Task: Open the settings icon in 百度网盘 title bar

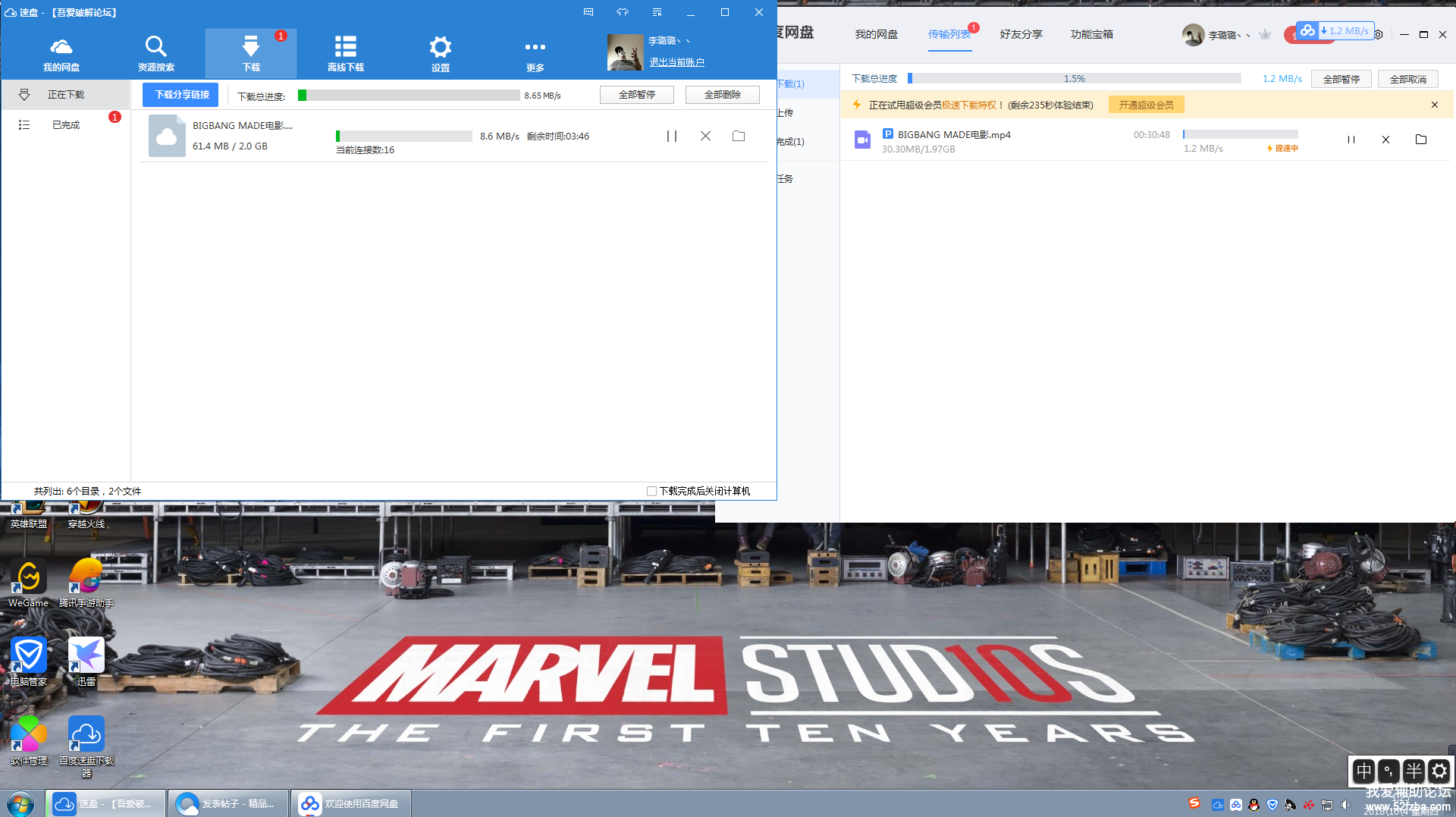Action: click(1379, 35)
